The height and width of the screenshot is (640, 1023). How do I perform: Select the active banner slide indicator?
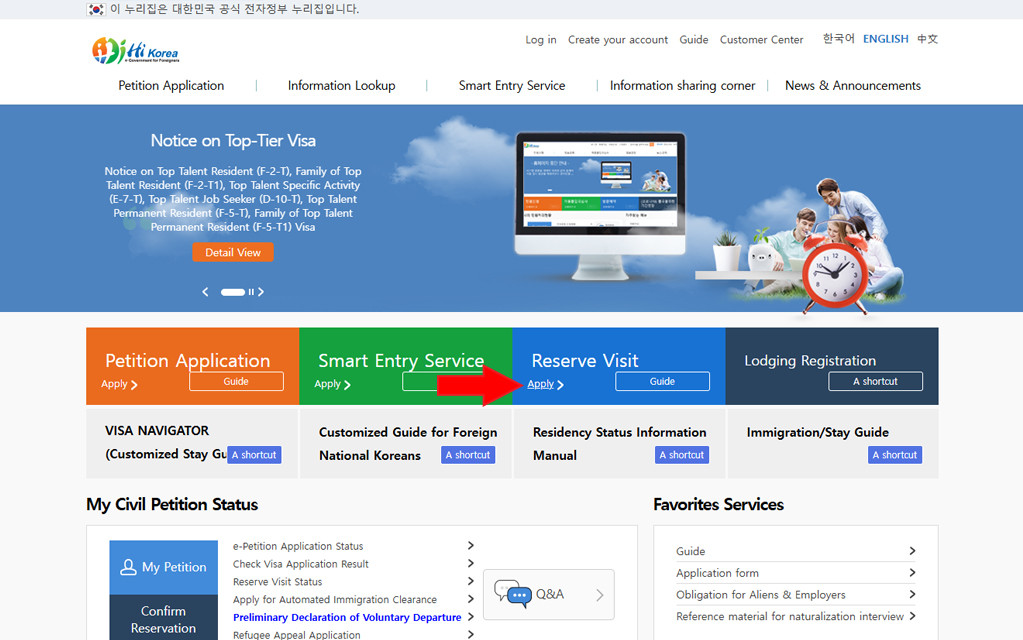[233, 292]
